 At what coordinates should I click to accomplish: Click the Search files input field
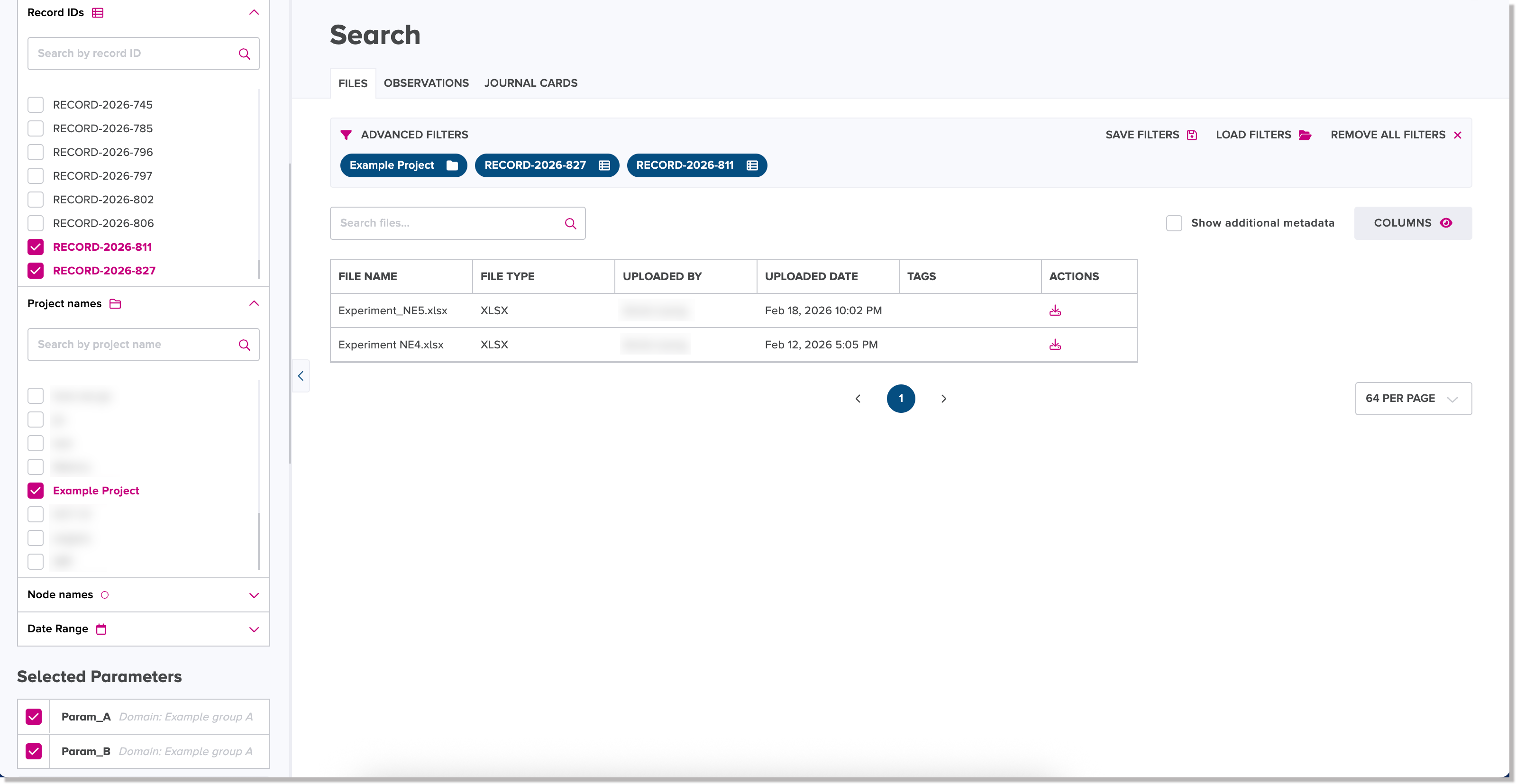point(457,223)
